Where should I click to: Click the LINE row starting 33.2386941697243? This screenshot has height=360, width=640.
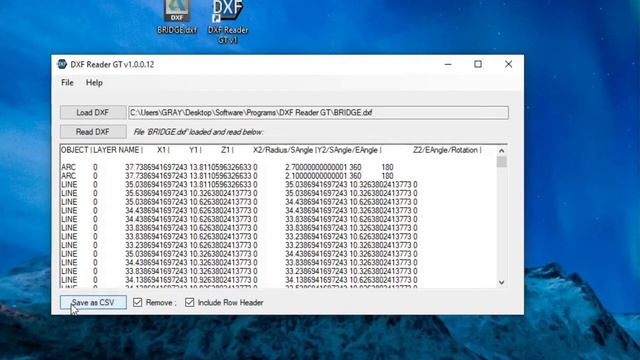click(239, 245)
